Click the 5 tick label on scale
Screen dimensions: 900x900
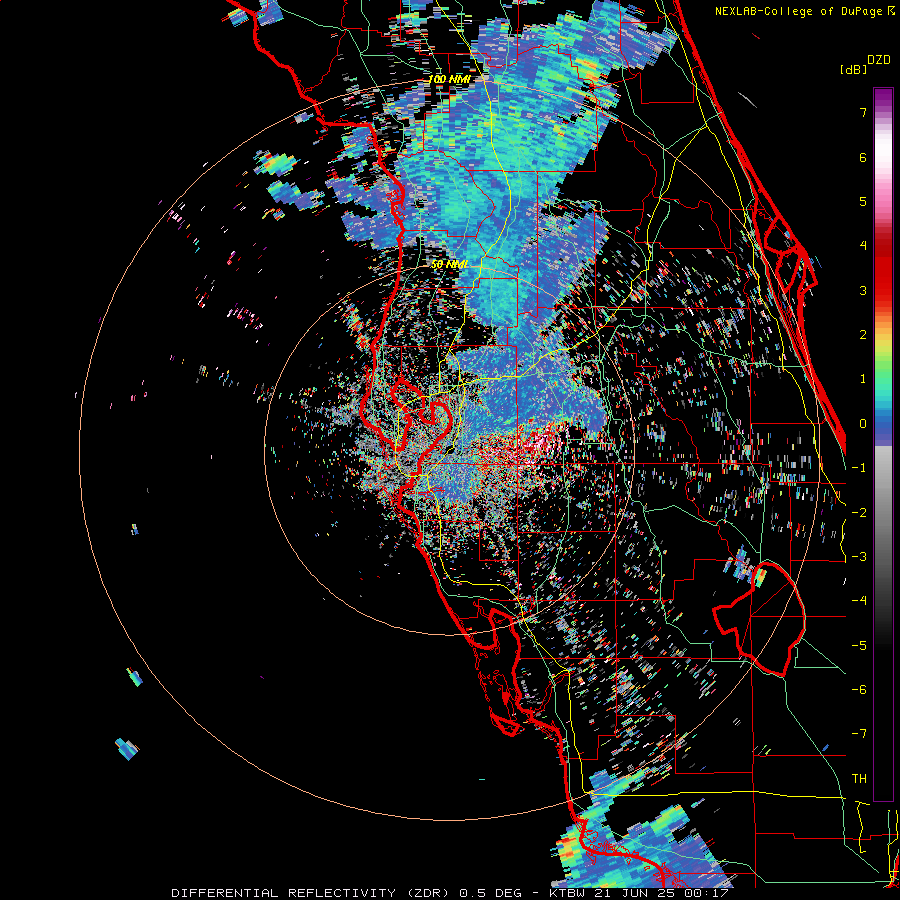[863, 201]
